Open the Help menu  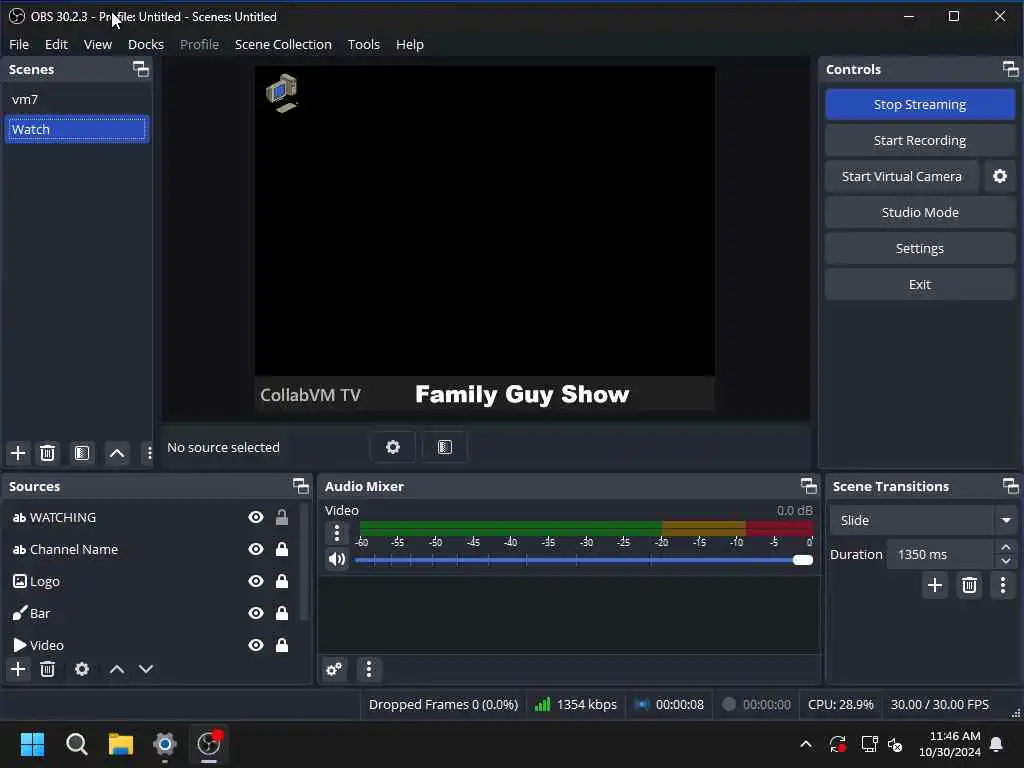point(409,44)
